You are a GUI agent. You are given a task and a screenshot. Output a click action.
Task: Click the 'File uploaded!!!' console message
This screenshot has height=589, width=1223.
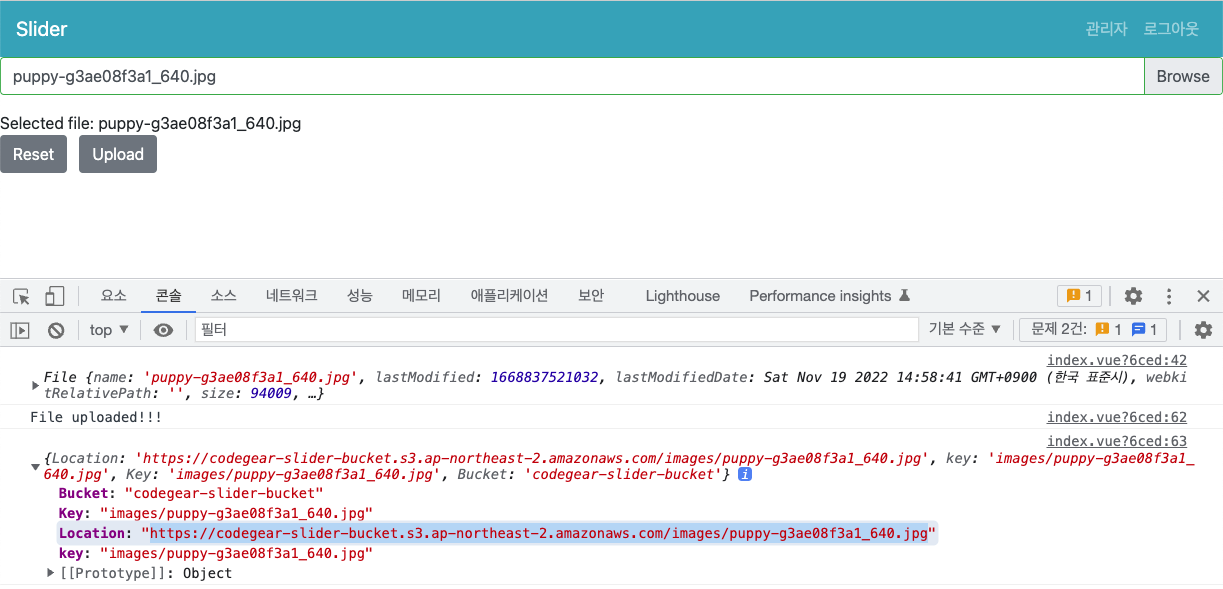tap(96, 418)
